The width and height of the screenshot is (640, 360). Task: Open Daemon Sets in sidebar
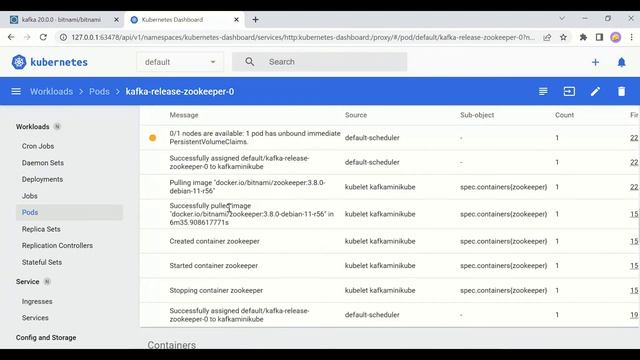(43, 162)
